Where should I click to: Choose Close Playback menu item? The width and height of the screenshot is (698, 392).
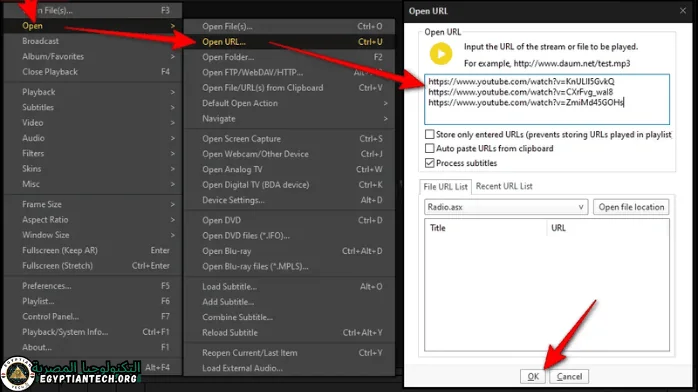[93, 72]
